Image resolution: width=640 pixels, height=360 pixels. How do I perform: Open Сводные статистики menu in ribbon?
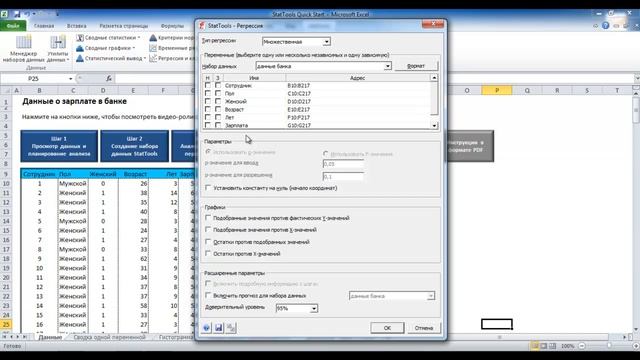[x=108, y=38]
